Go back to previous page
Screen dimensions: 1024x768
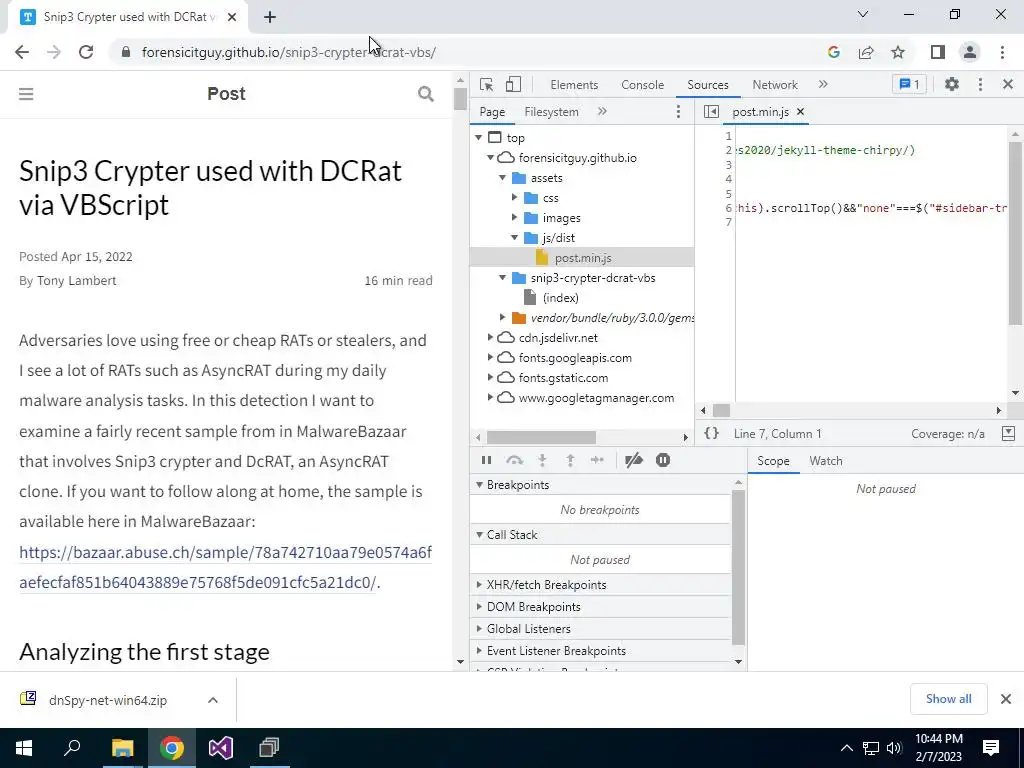pos(22,52)
